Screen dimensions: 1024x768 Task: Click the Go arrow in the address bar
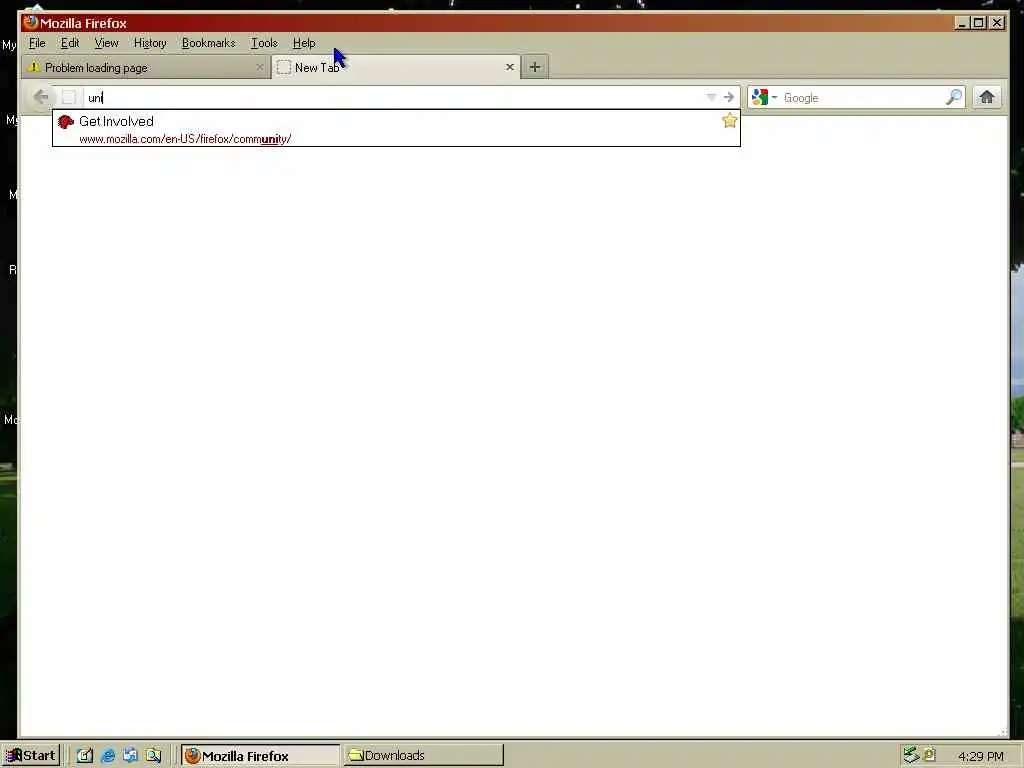[729, 97]
